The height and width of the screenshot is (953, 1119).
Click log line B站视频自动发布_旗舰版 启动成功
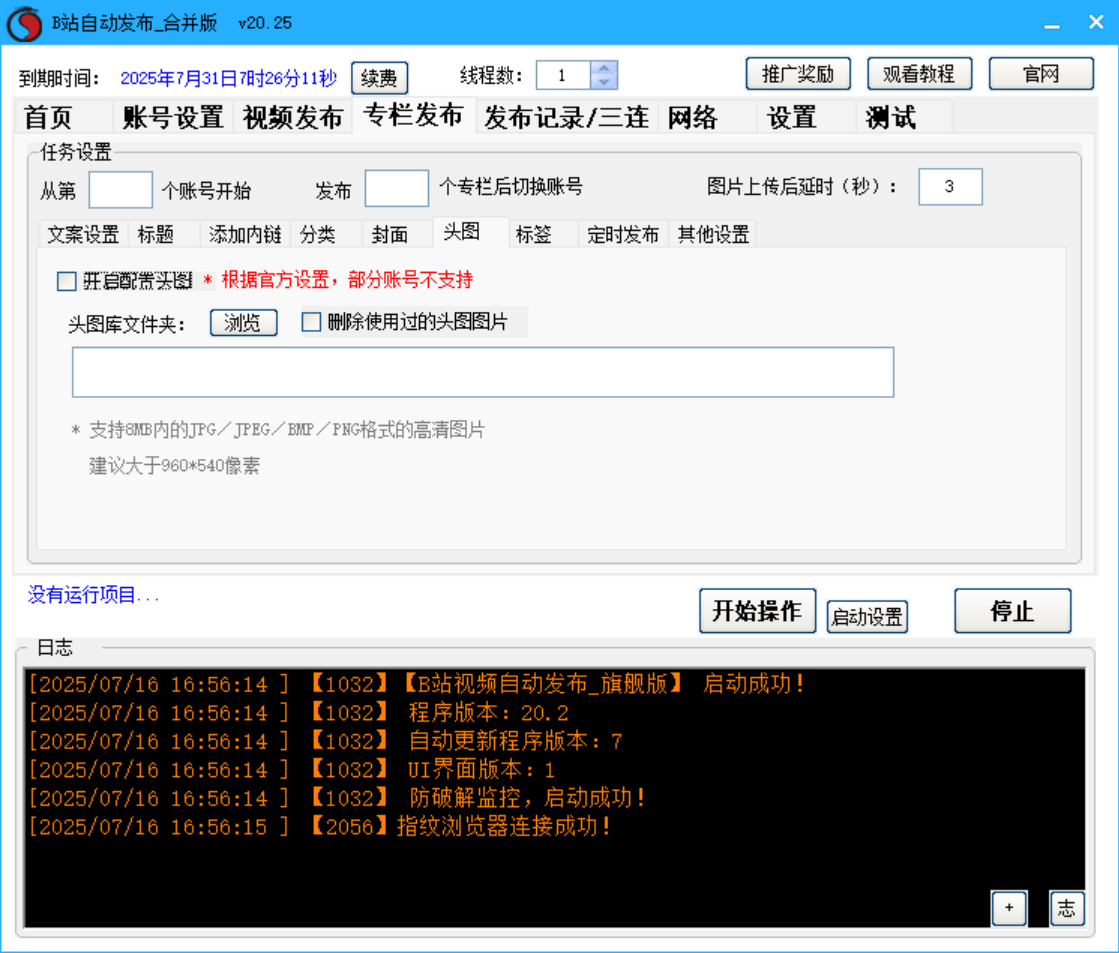click(x=417, y=684)
